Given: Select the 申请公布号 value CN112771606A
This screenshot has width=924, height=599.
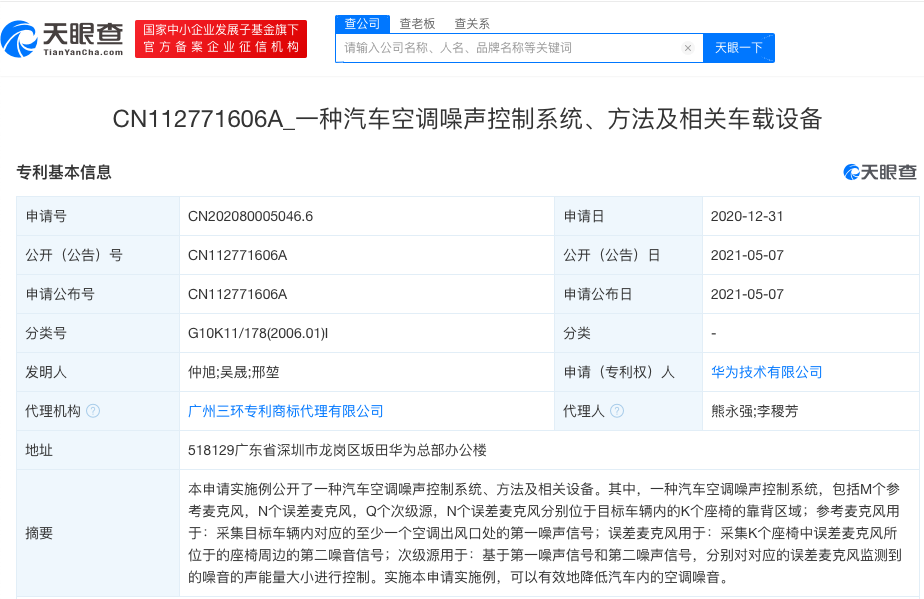Looking at the screenshot, I should (x=237, y=294).
